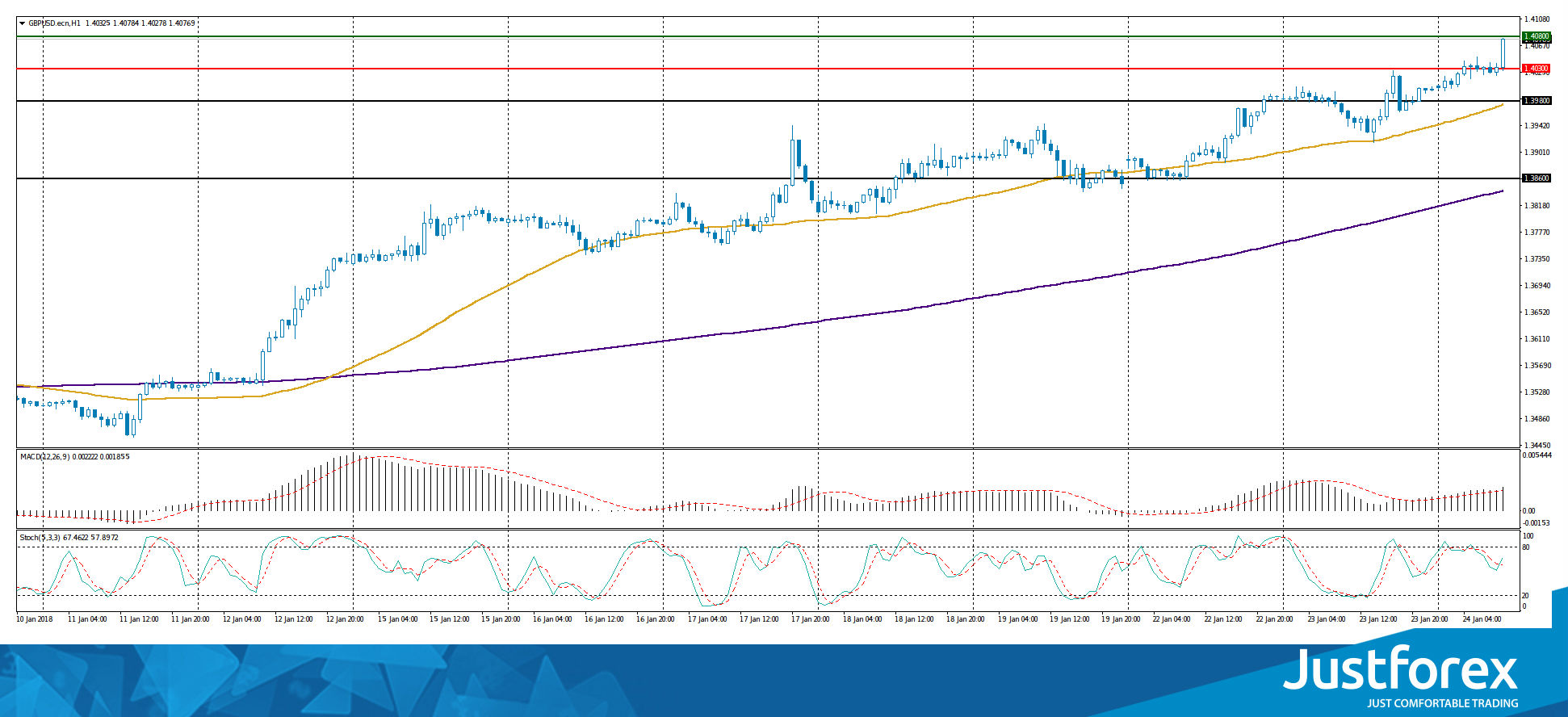Click the 20 level on Stochastic scale
This screenshot has height=717, width=1568.
tap(1526, 596)
